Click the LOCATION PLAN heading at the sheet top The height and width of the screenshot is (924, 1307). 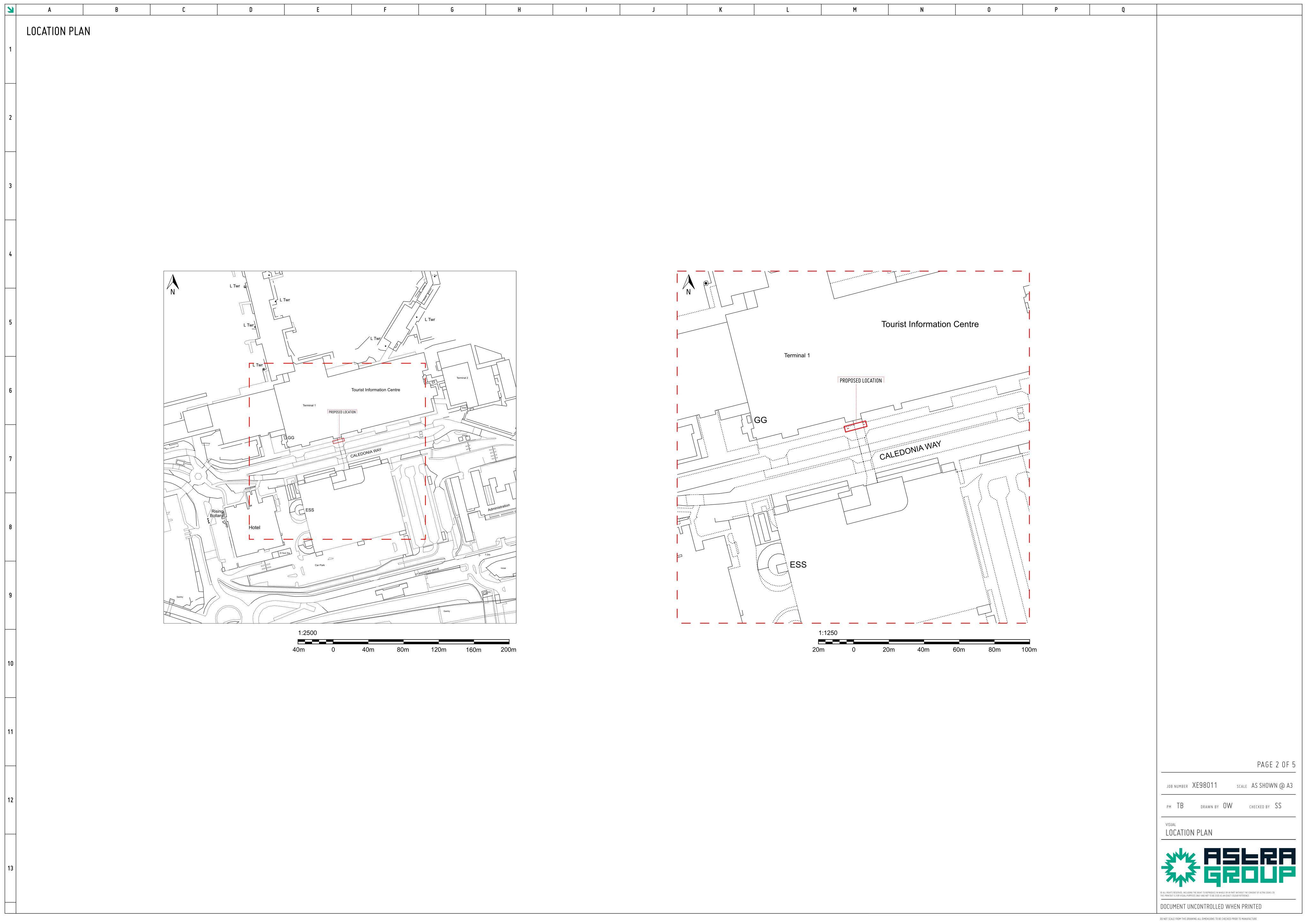[x=58, y=31]
